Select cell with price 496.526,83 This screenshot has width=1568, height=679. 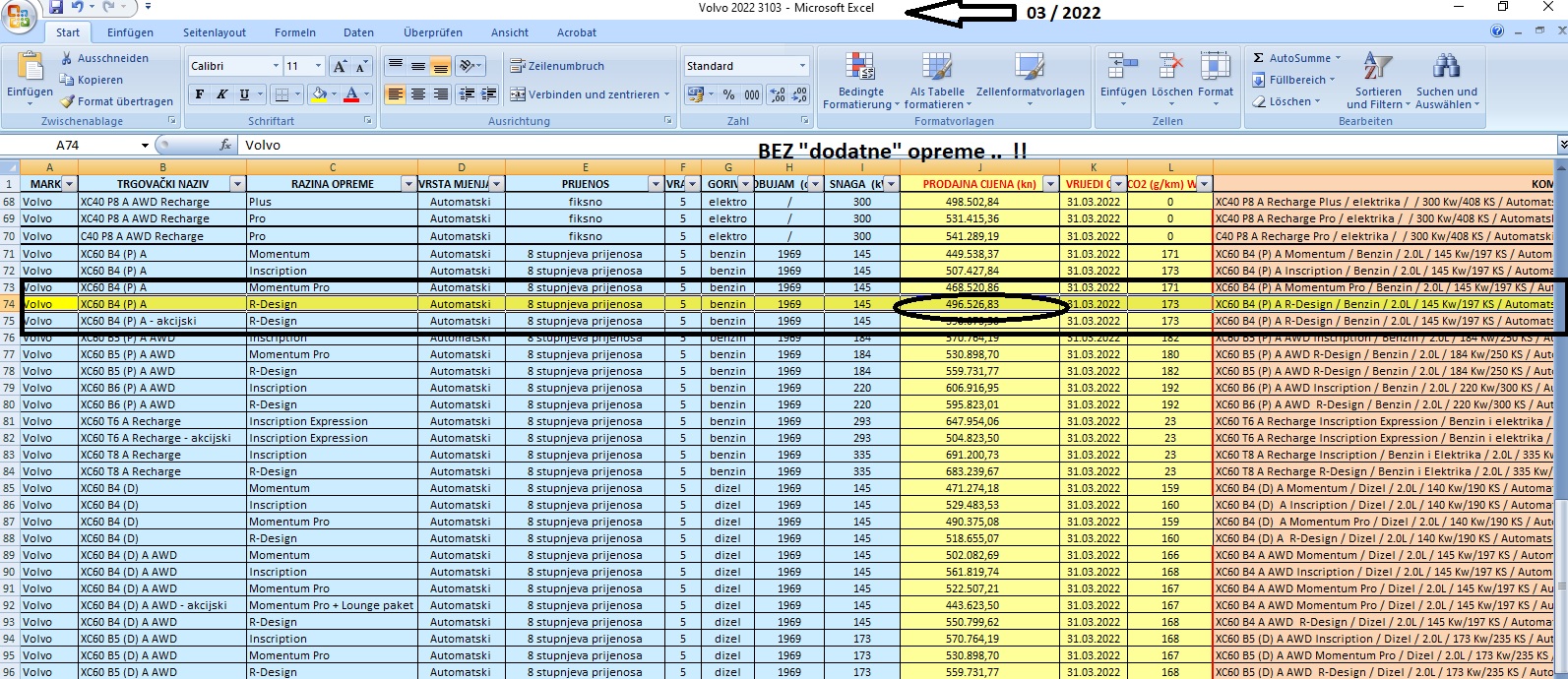tap(979, 304)
